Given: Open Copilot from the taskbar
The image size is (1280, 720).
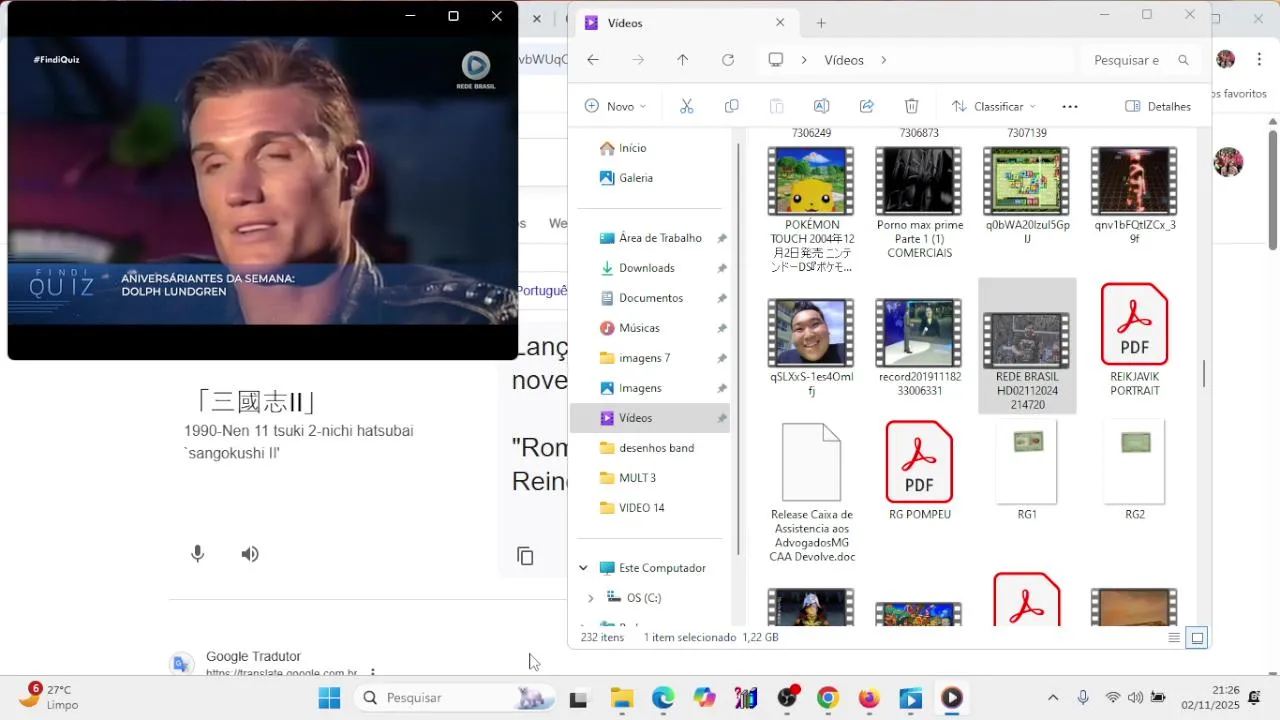Looking at the screenshot, I should [705, 698].
